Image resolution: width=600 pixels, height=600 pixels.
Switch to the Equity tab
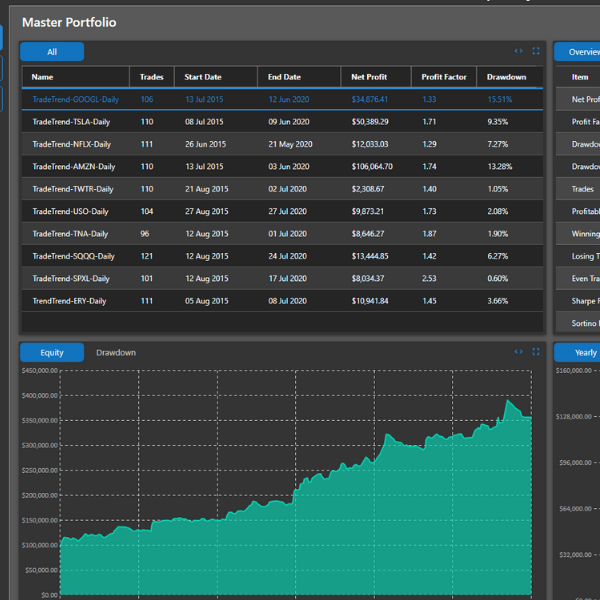52,352
